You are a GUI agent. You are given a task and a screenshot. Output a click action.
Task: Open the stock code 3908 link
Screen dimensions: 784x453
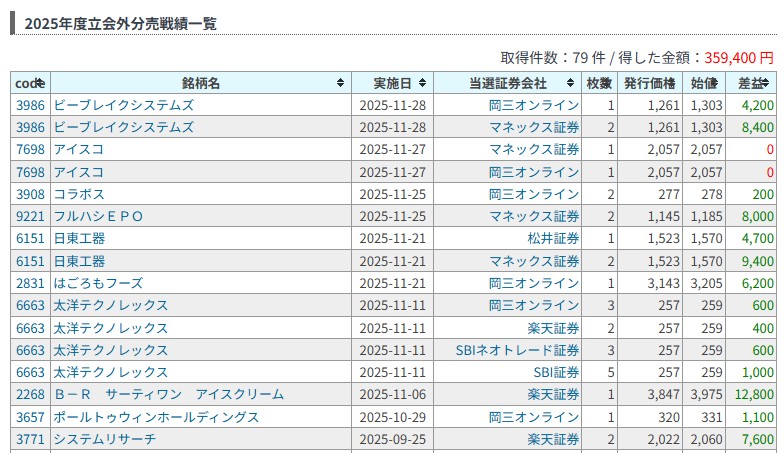click(30, 194)
